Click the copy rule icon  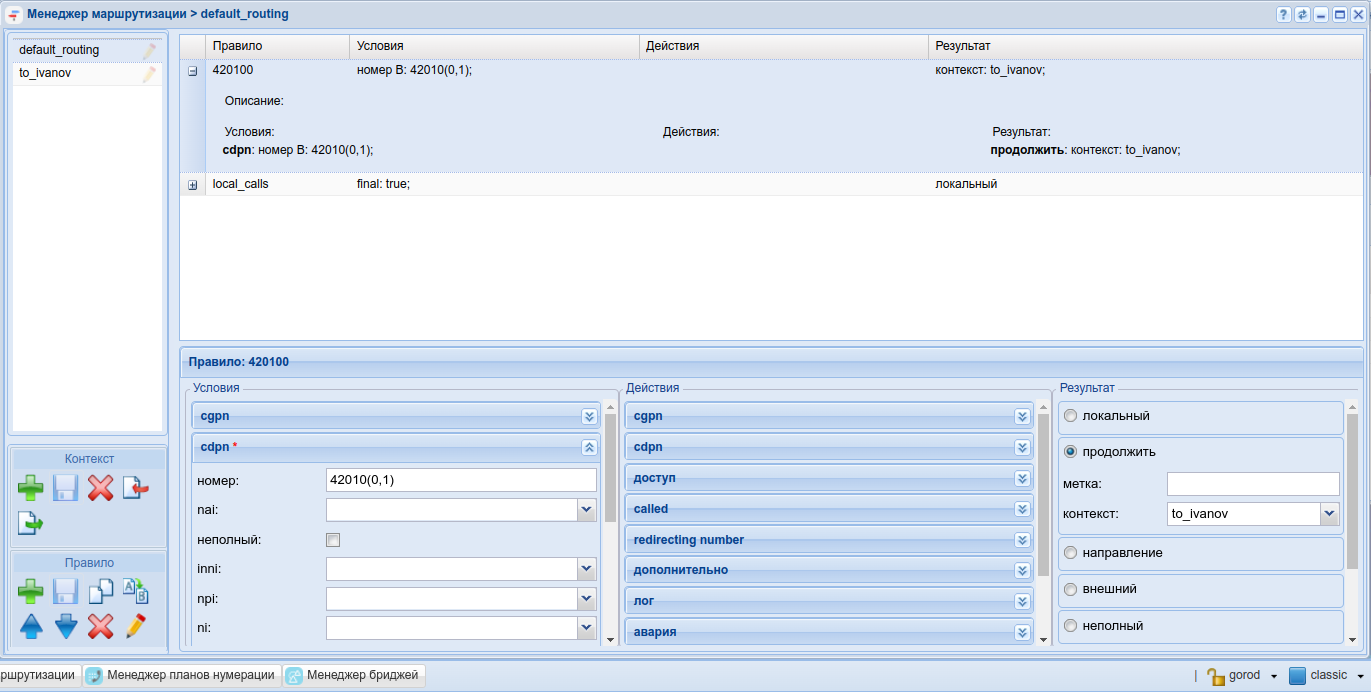click(x=101, y=591)
